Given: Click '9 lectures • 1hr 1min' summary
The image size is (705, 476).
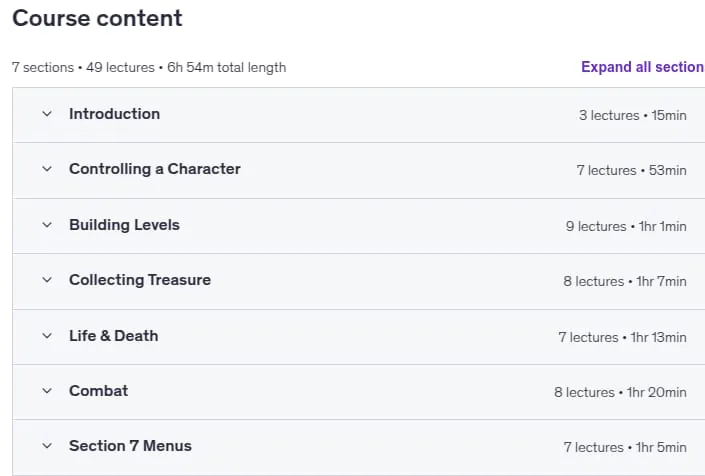Looking at the screenshot, I should (x=626, y=226).
